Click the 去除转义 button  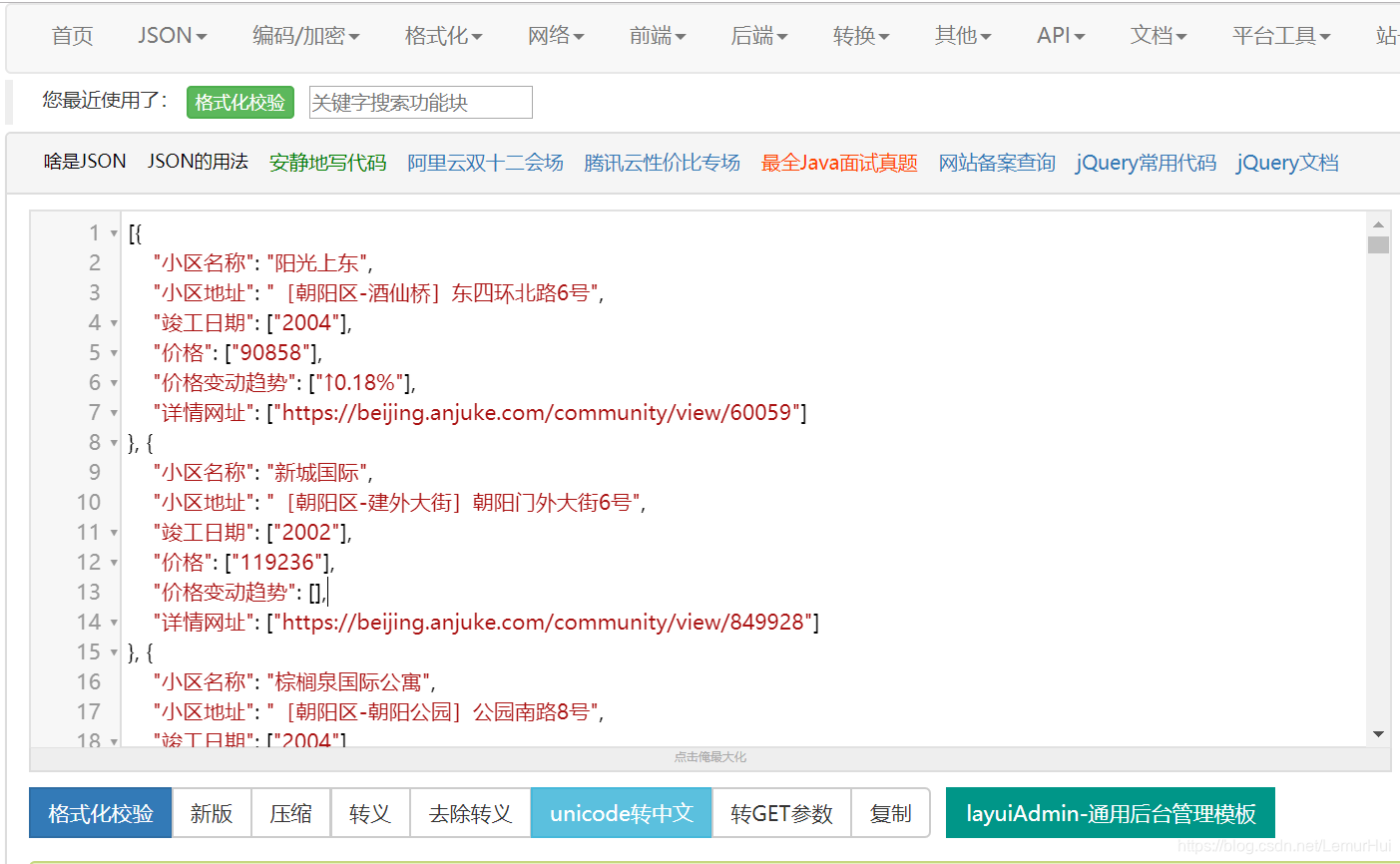point(470,813)
